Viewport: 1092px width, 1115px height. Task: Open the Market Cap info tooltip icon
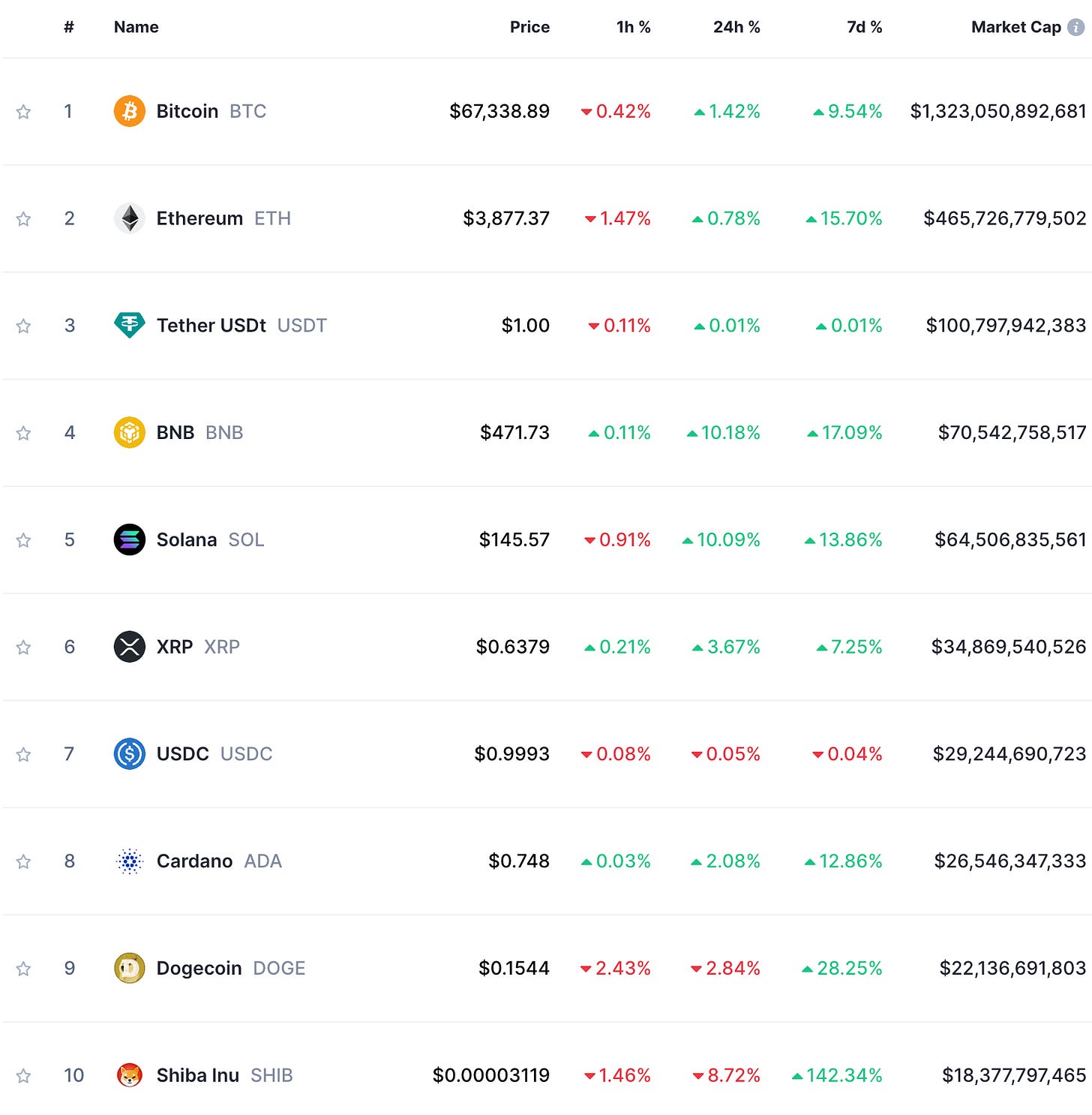(x=1075, y=28)
